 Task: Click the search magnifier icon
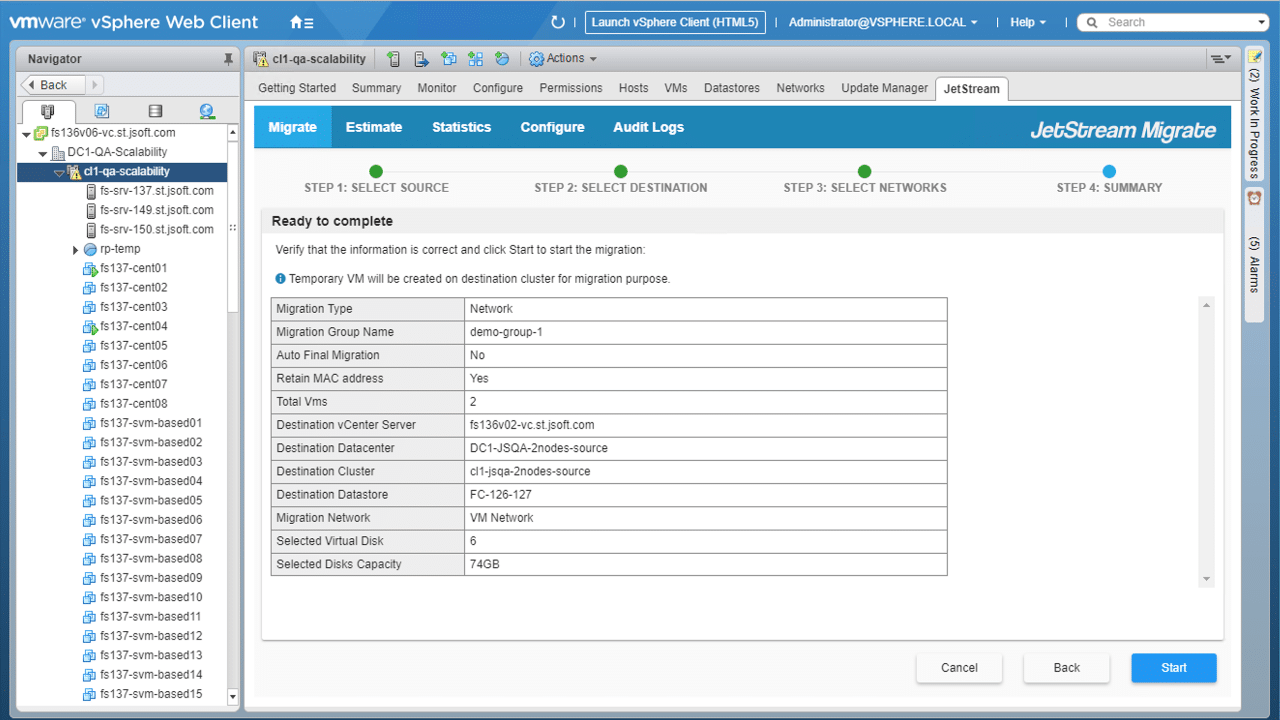tap(1092, 22)
